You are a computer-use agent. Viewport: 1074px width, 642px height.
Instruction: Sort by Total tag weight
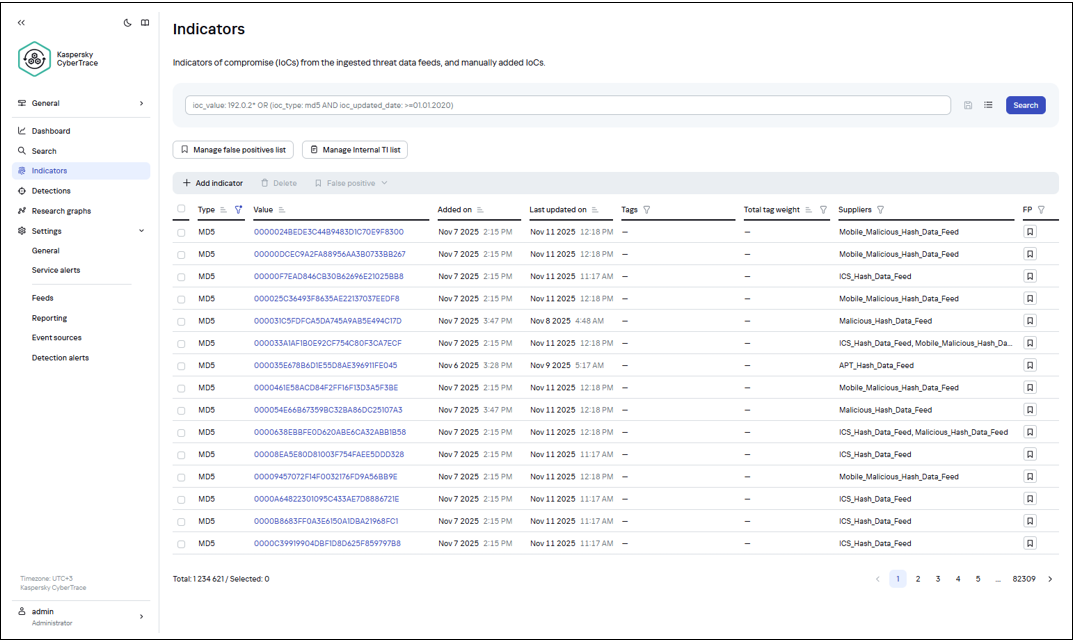coord(809,210)
